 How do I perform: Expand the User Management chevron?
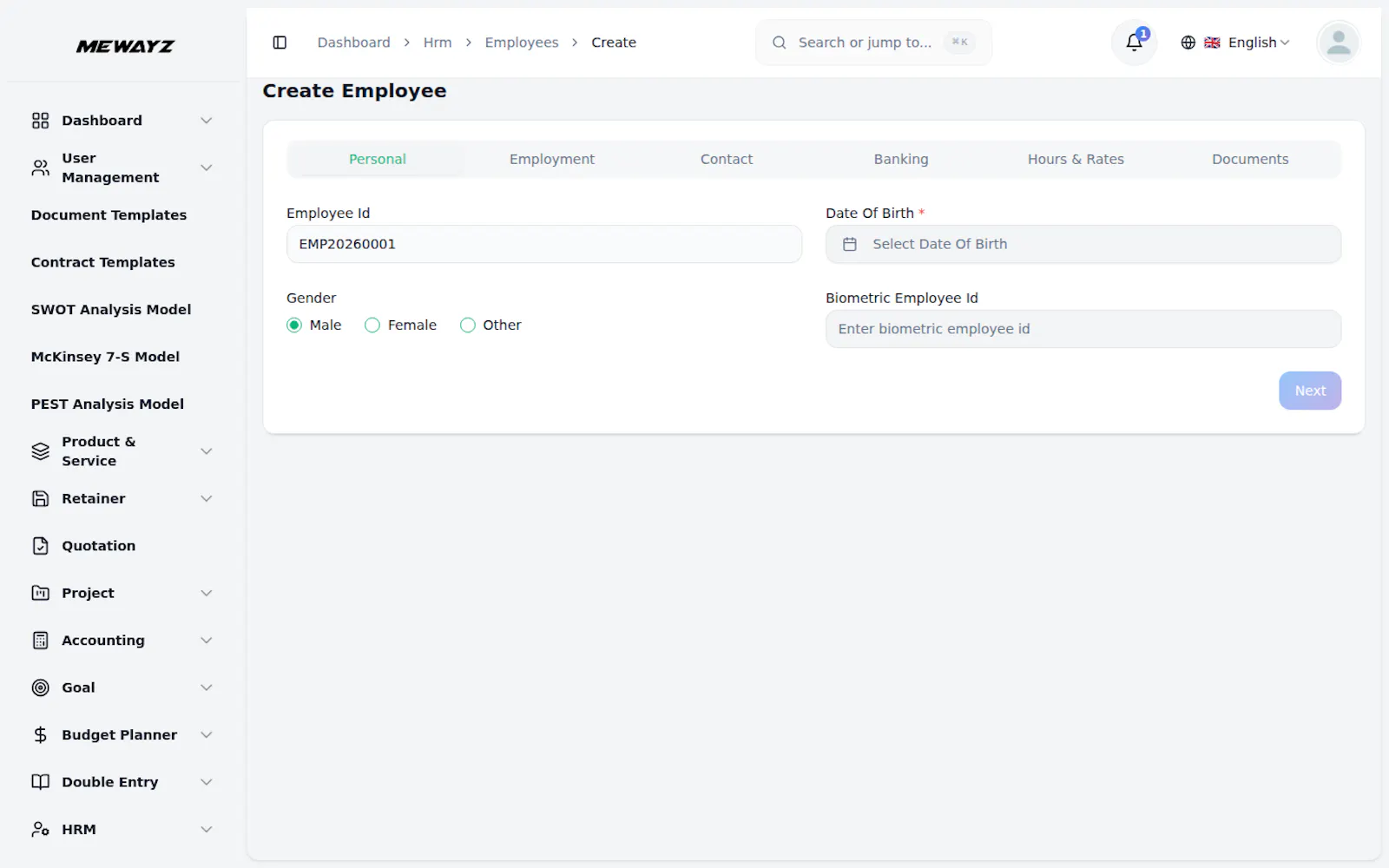pos(207,168)
